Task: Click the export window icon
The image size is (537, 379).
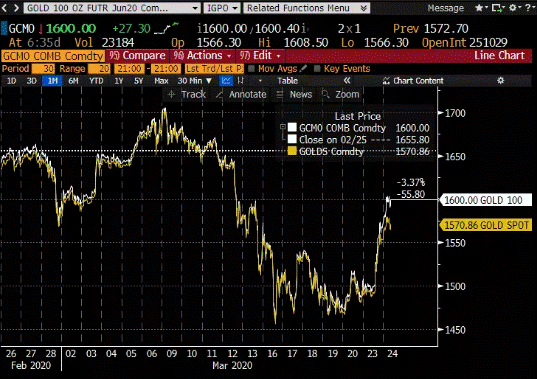Action: pos(497,8)
